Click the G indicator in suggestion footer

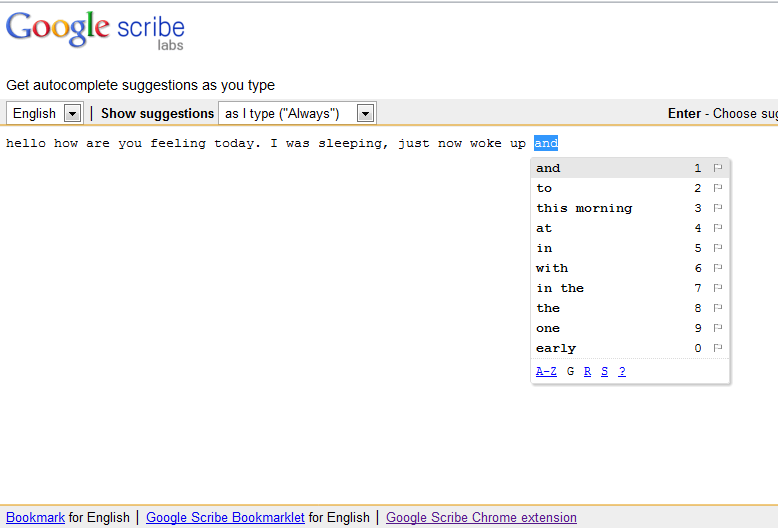coord(571,371)
